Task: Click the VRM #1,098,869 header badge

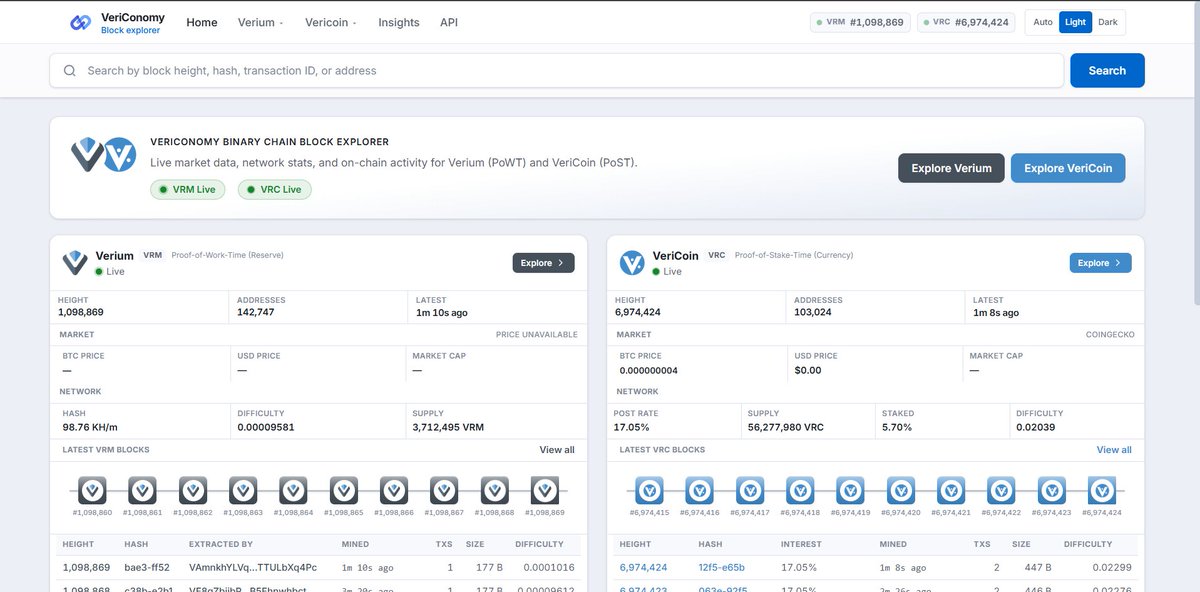Action: pyautogui.click(x=860, y=22)
